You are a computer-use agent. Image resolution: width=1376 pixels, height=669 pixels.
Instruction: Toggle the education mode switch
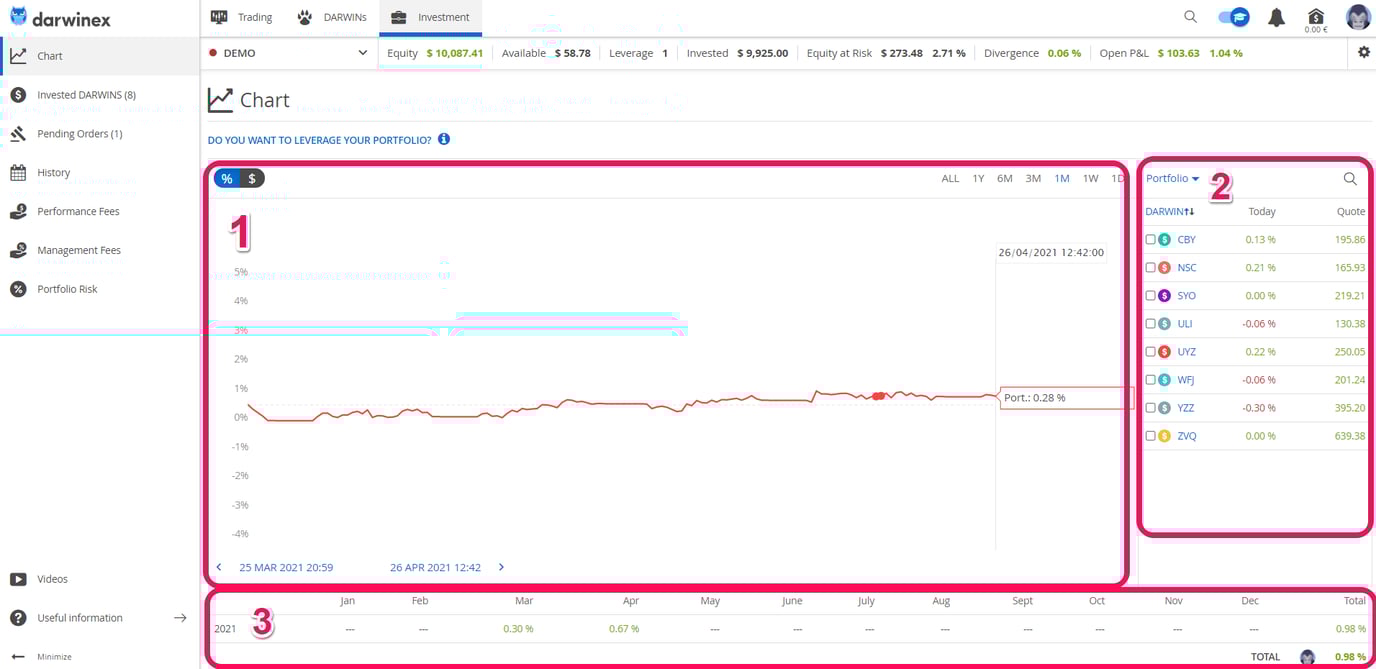click(1233, 17)
